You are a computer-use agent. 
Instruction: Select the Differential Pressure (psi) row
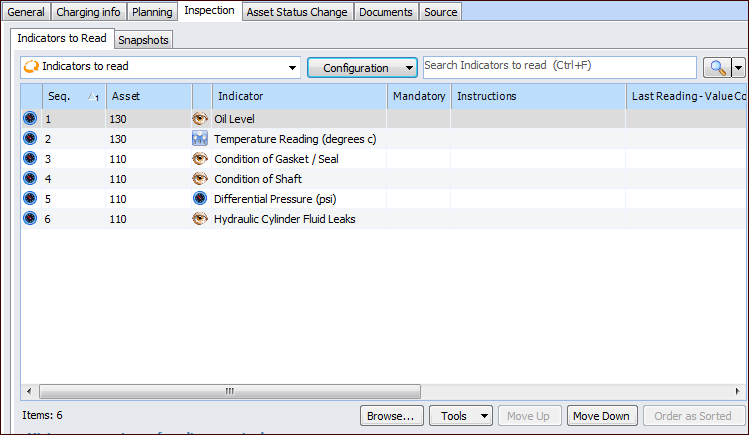[x=384, y=199]
